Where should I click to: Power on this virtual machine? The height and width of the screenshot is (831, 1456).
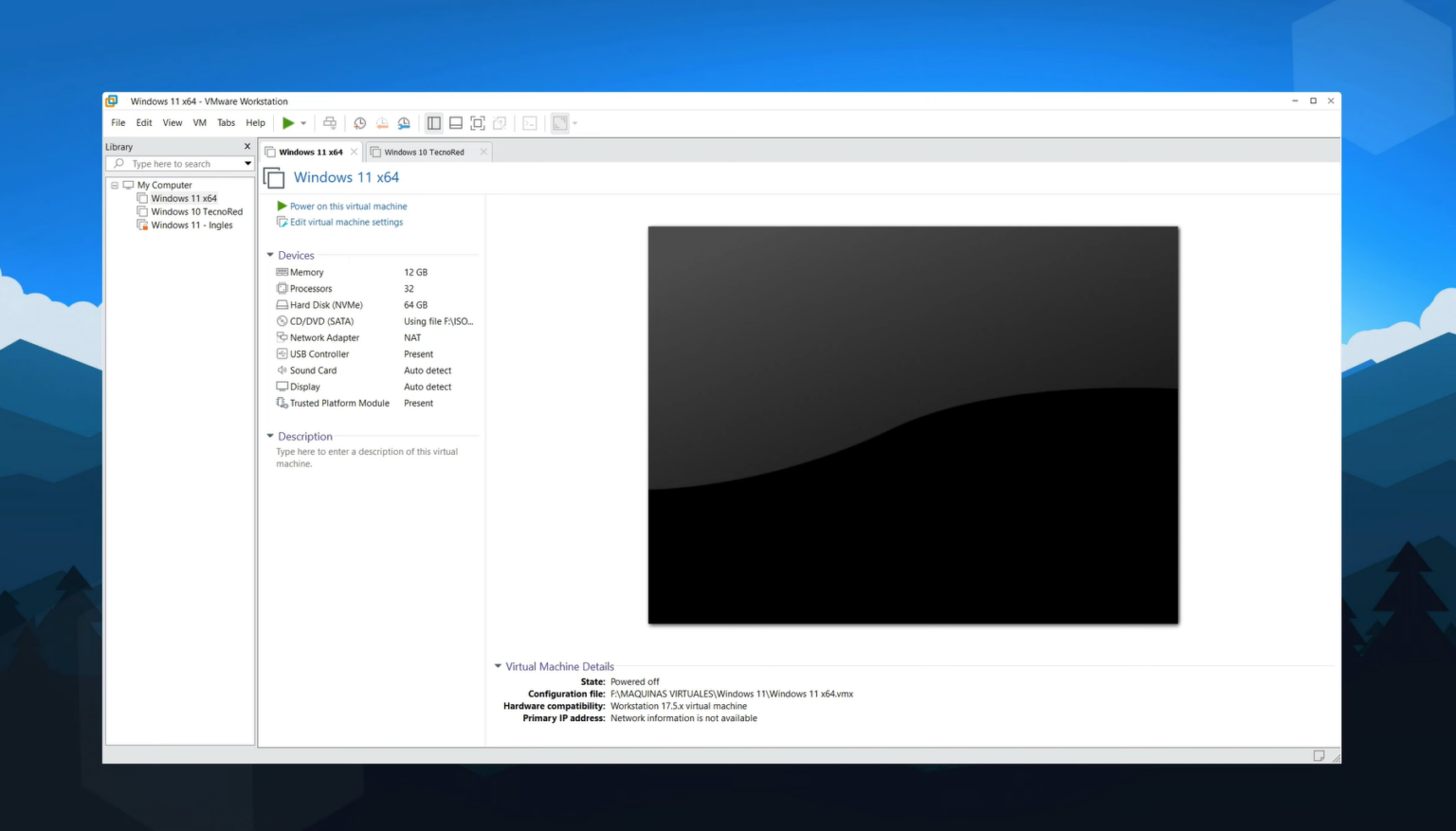point(347,206)
